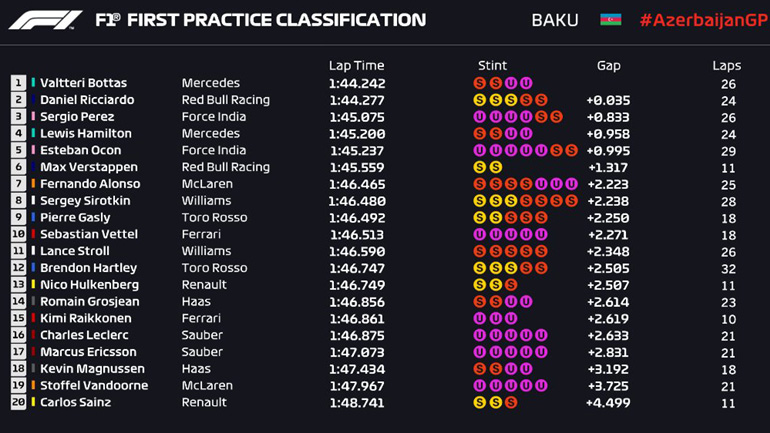The height and width of the screenshot is (433, 770).
Task: Click Daniel Ricciardo's lap time 1:44.277
Action: (356, 100)
